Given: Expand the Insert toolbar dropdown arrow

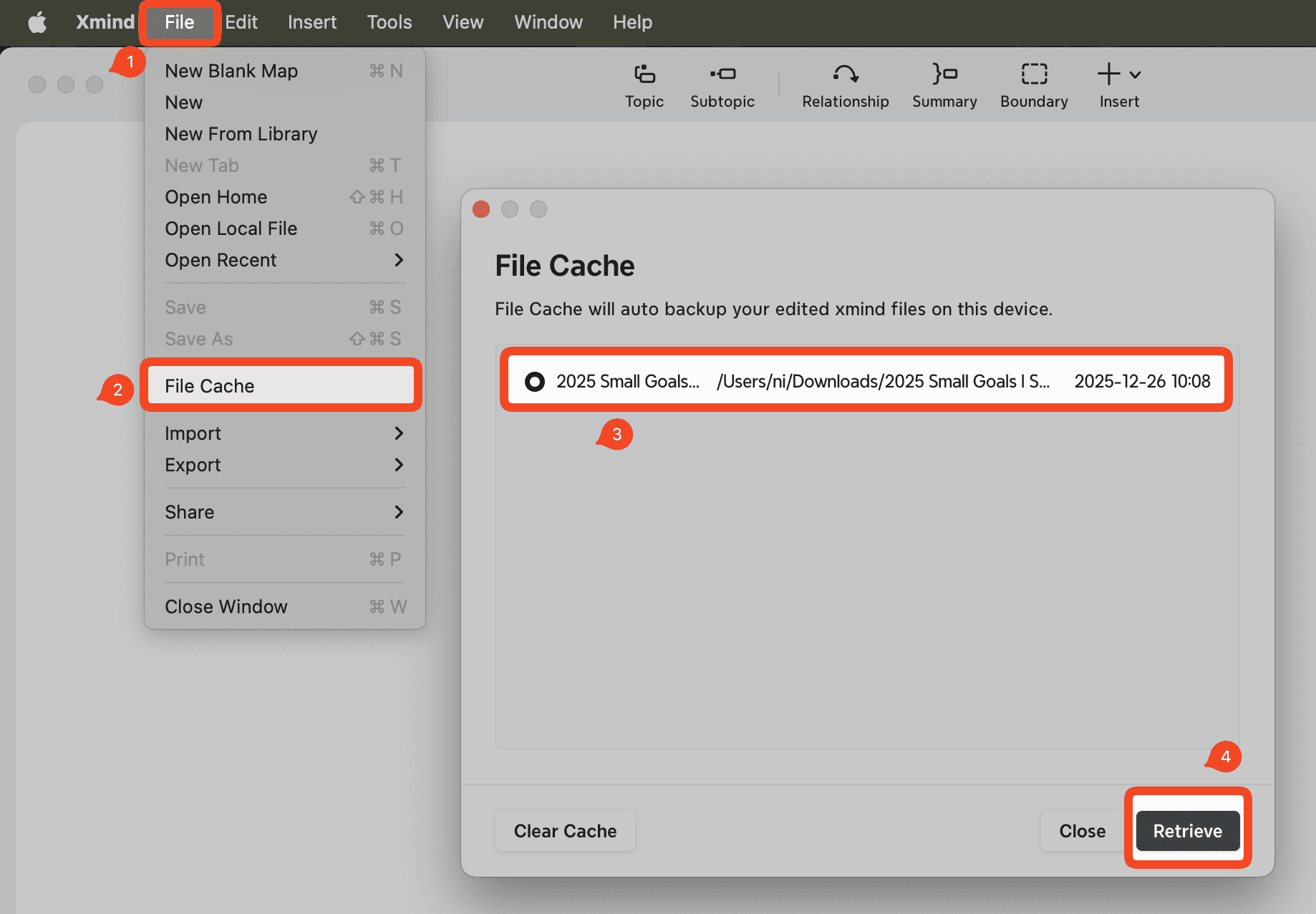Looking at the screenshot, I should click(x=1135, y=74).
